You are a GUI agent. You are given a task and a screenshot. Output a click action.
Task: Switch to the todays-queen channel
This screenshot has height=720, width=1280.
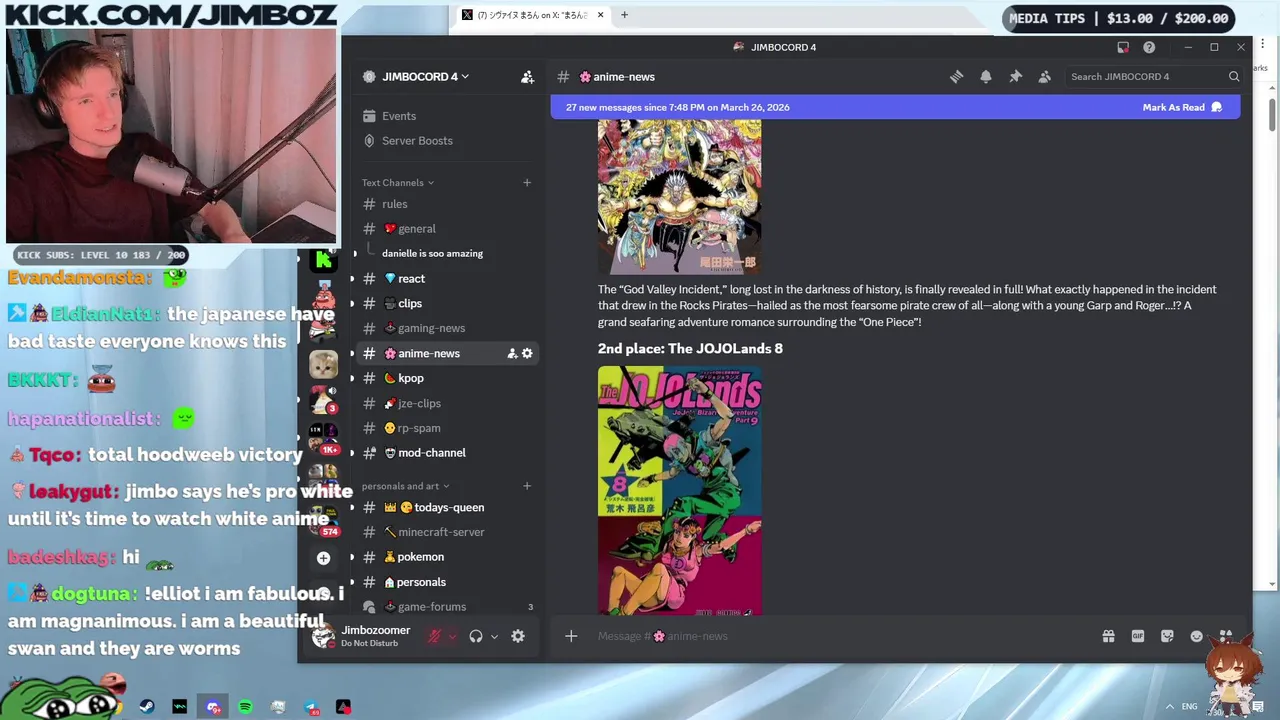(447, 507)
